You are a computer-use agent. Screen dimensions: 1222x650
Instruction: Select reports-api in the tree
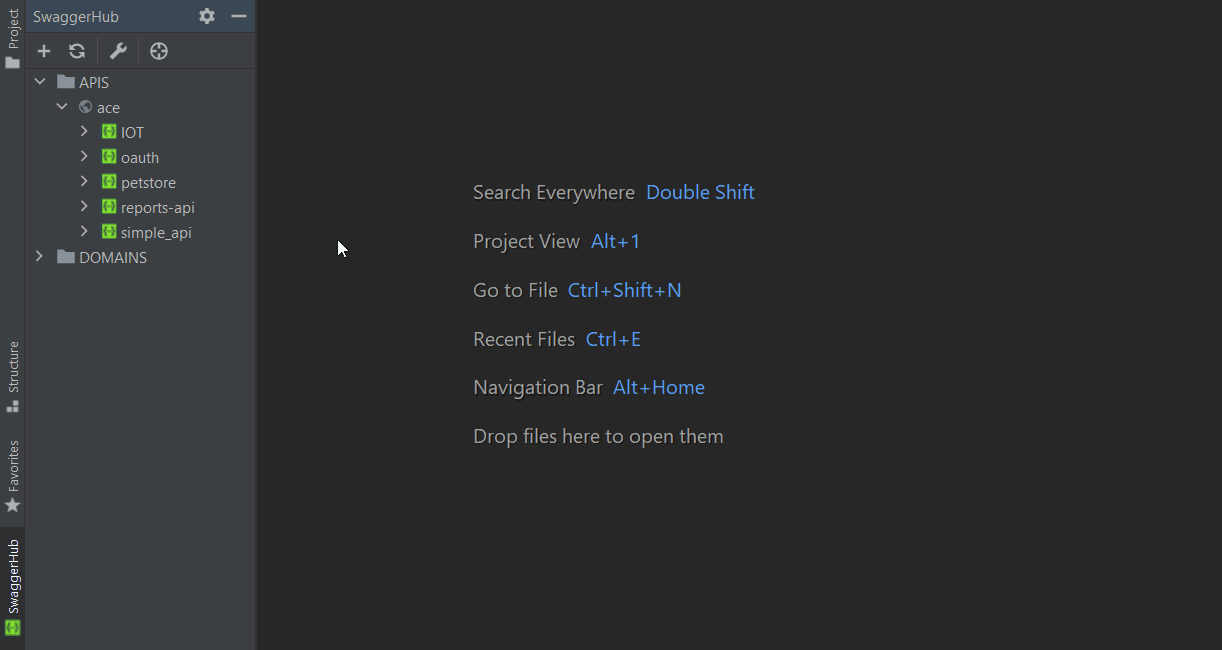coord(157,207)
